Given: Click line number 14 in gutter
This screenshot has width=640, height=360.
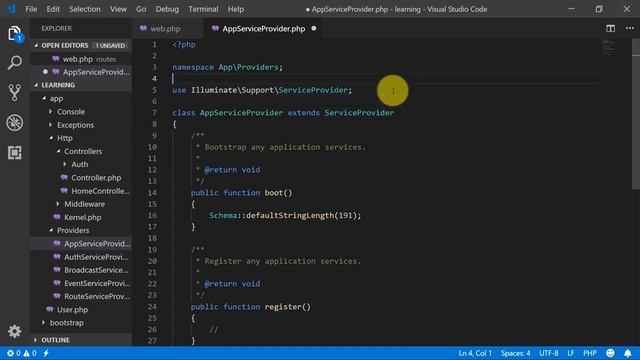Looking at the screenshot, I should pos(152,192).
